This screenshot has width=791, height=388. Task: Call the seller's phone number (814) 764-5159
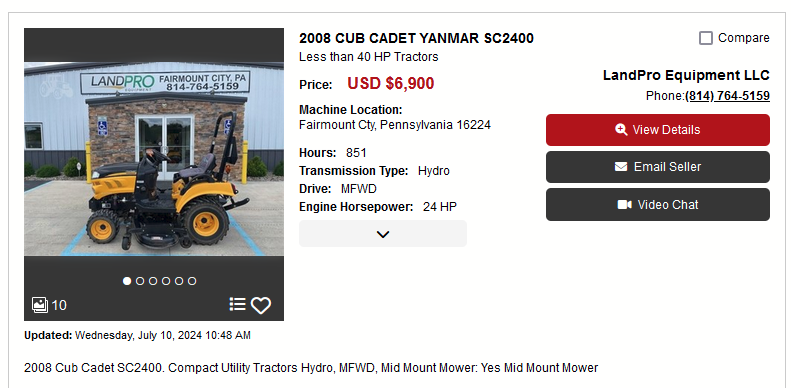coord(727,96)
